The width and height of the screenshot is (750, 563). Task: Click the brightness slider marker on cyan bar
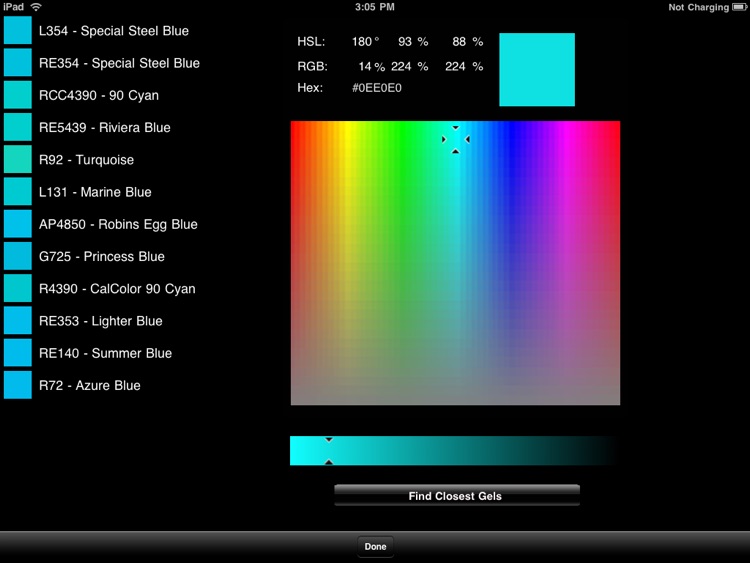(x=329, y=450)
